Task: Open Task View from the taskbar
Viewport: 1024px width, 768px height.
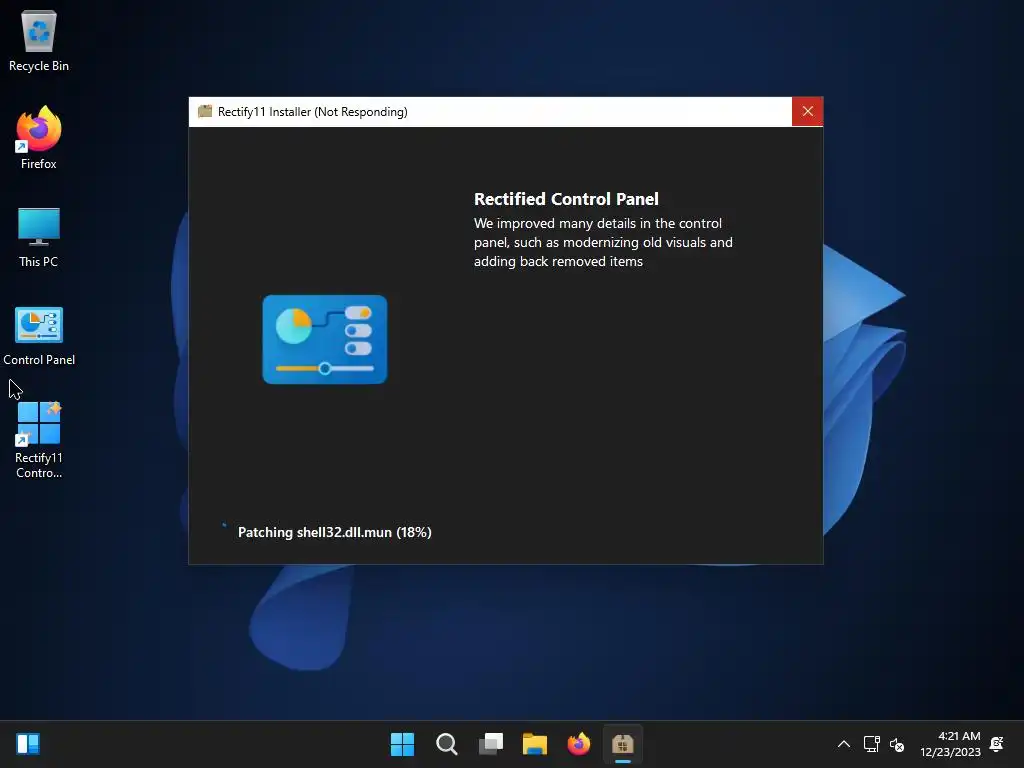Action: [x=490, y=744]
